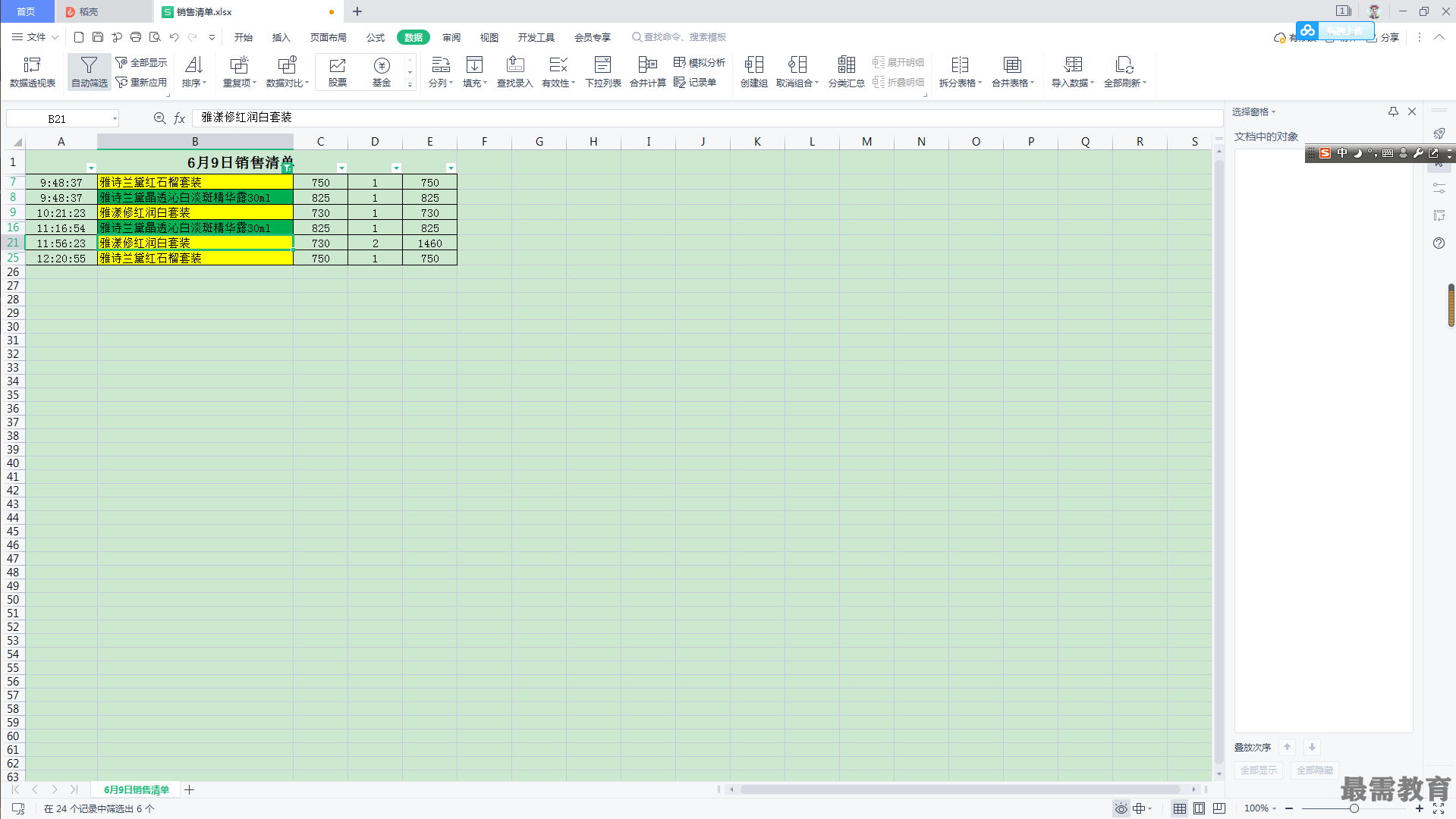
Task: Switch to the 插入 (Insert) ribbon tab
Action: pyautogui.click(x=281, y=37)
